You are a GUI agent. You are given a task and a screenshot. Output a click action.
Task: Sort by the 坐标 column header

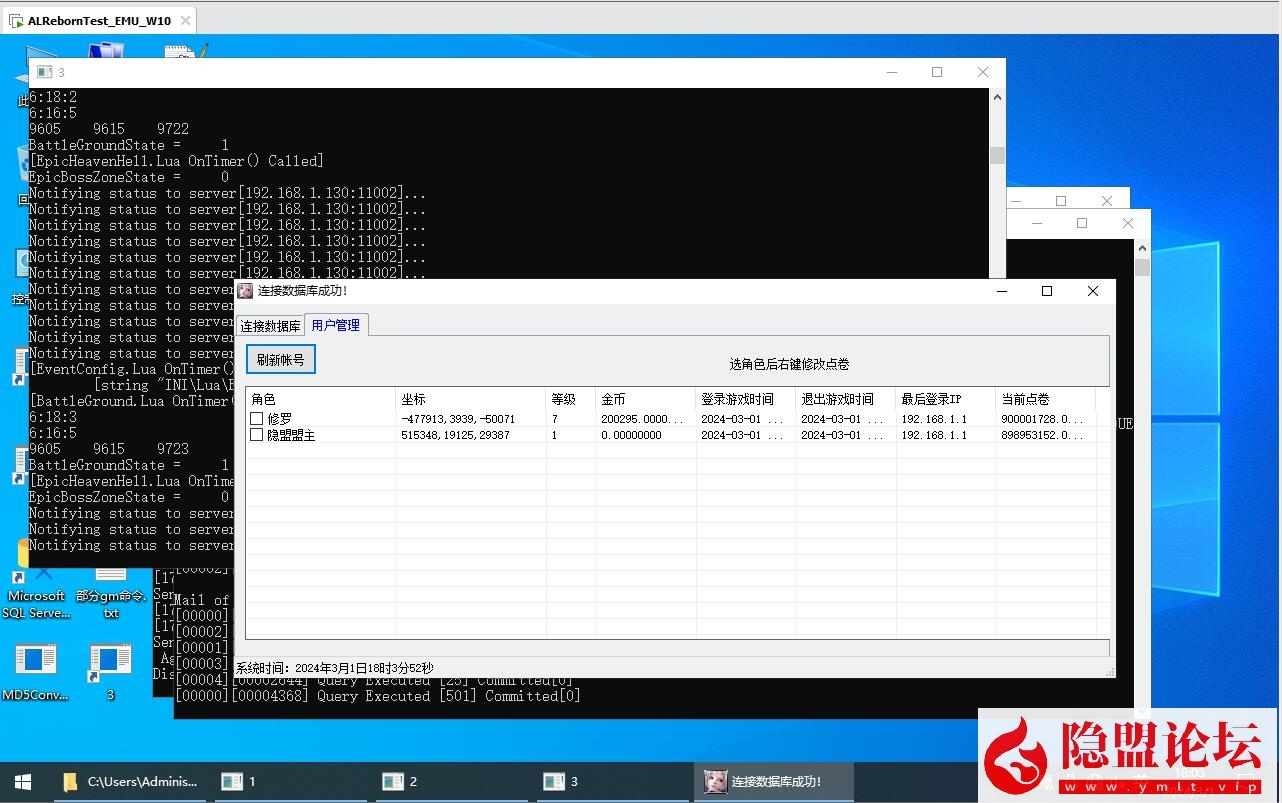coord(471,399)
